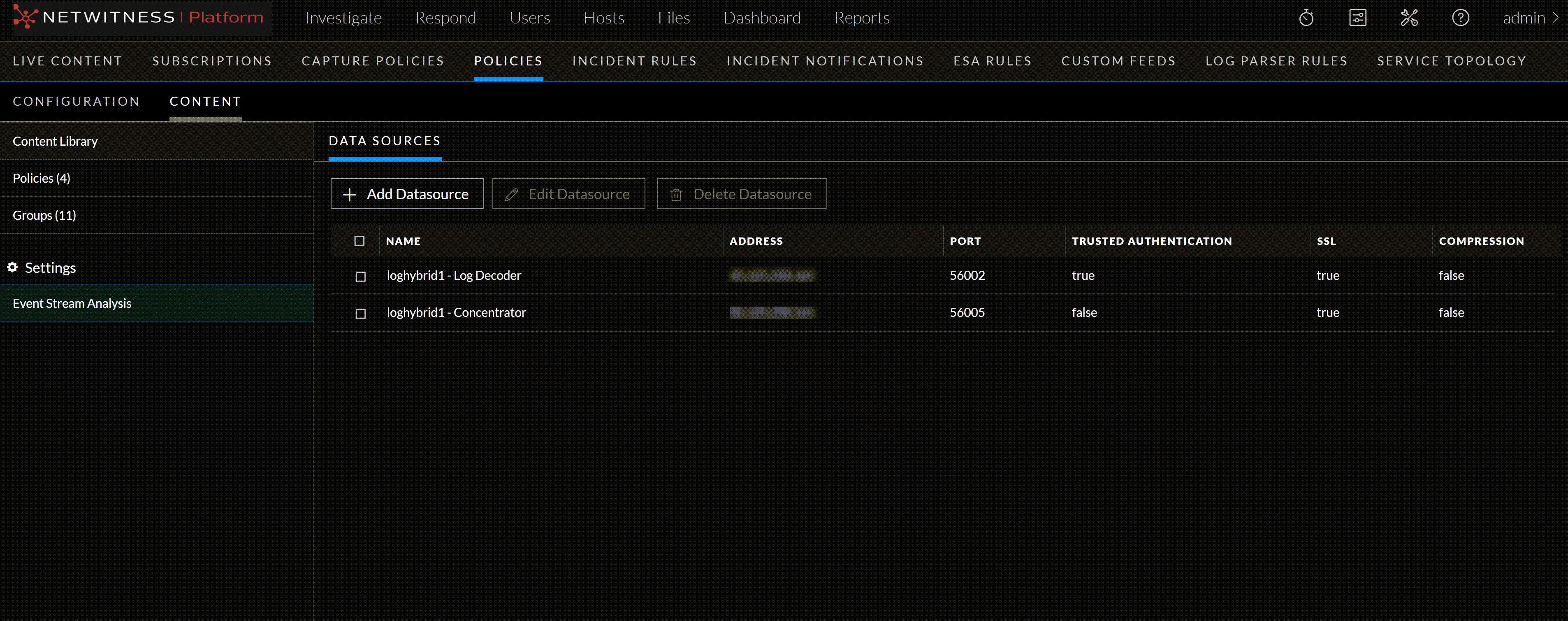Viewport: 1568px width, 621px height.
Task: Expand the admin account menu
Action: click(x=1528, y=18)
